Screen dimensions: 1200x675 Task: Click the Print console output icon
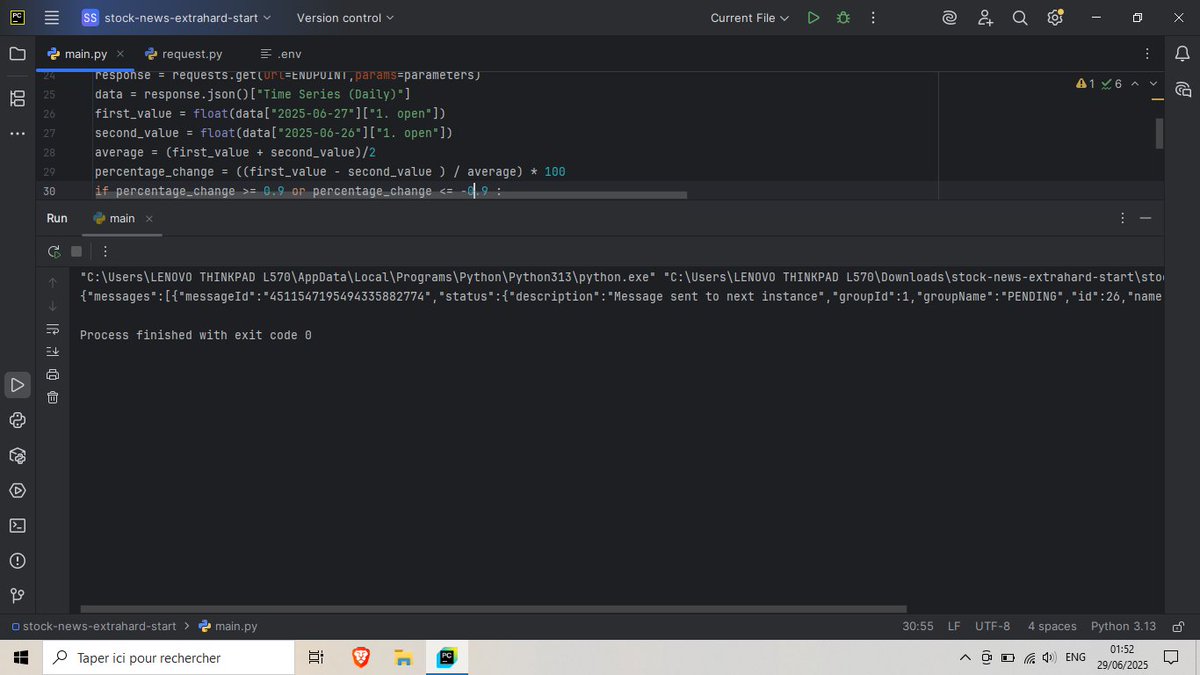[x=53, y=374]
